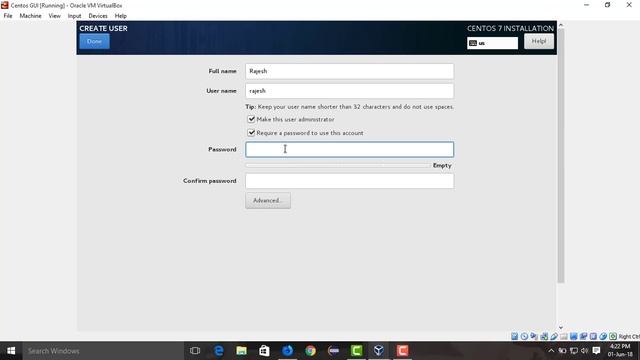The width and height of the screenshot is (640, 360).
Task: Click the network adapter status icon
Action: pos(544,336)
